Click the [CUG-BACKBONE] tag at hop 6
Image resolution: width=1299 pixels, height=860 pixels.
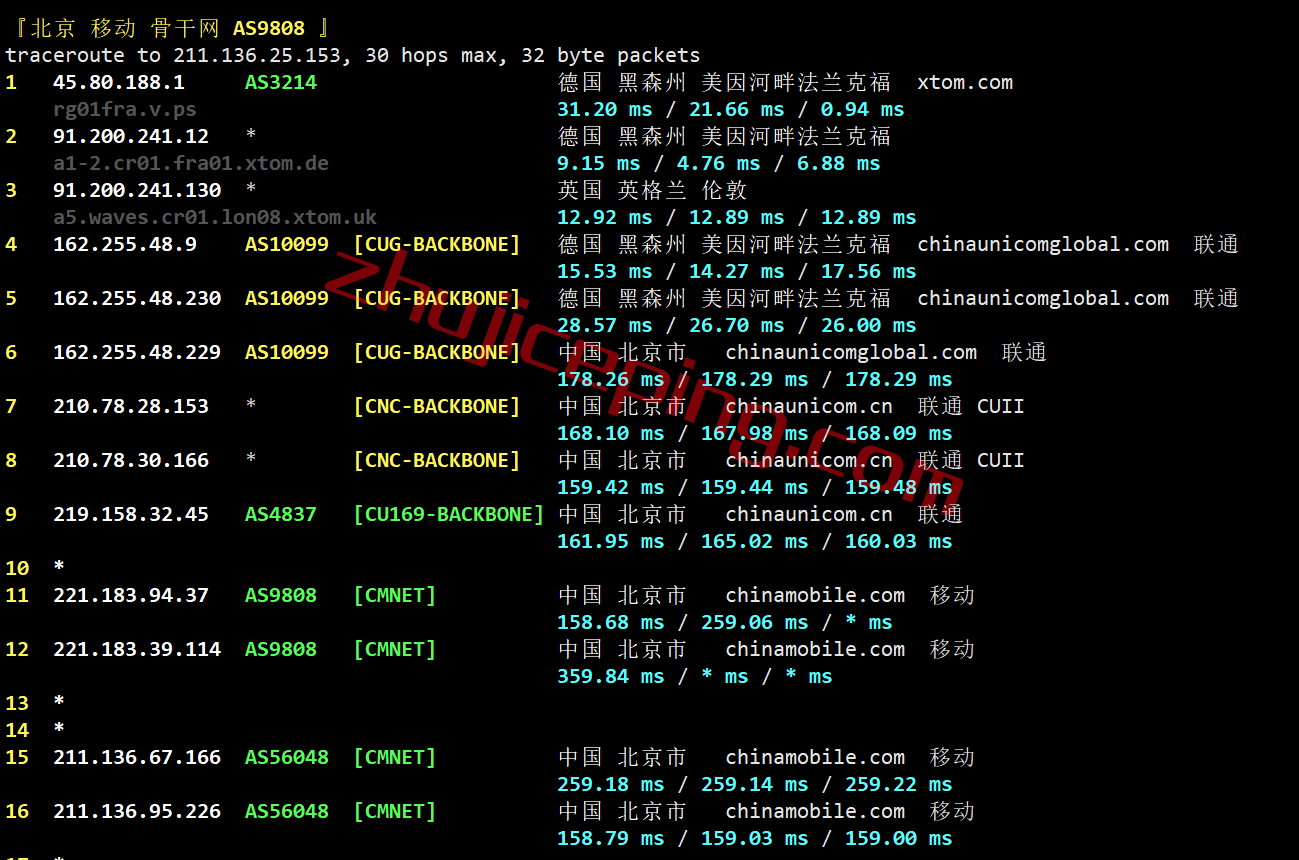[437, 352]
